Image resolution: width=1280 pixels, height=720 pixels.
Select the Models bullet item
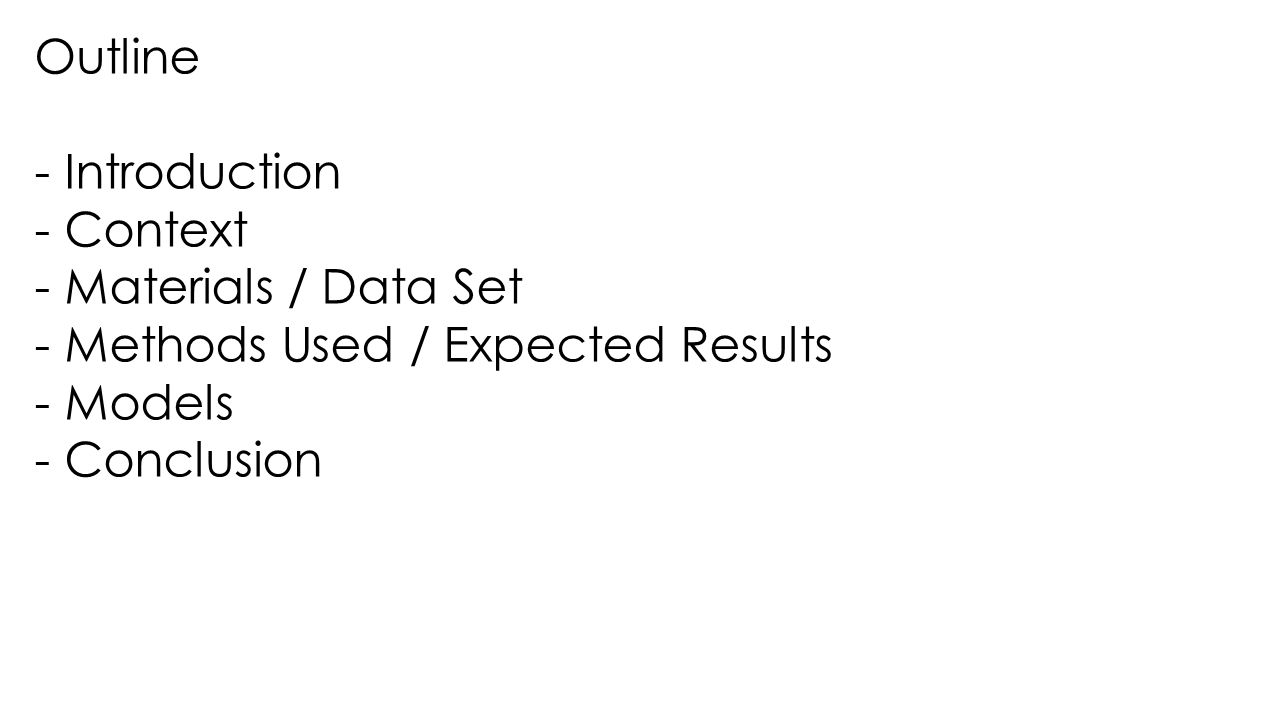coord(149,404)
